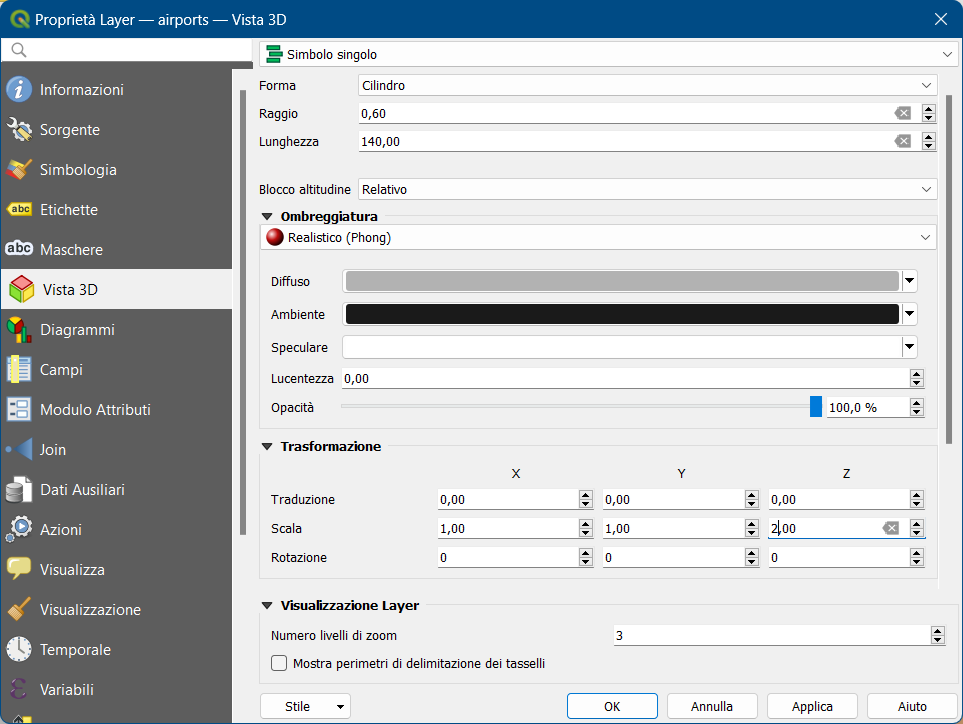Increase the Opacità percentage stepper

pos(916,403)
